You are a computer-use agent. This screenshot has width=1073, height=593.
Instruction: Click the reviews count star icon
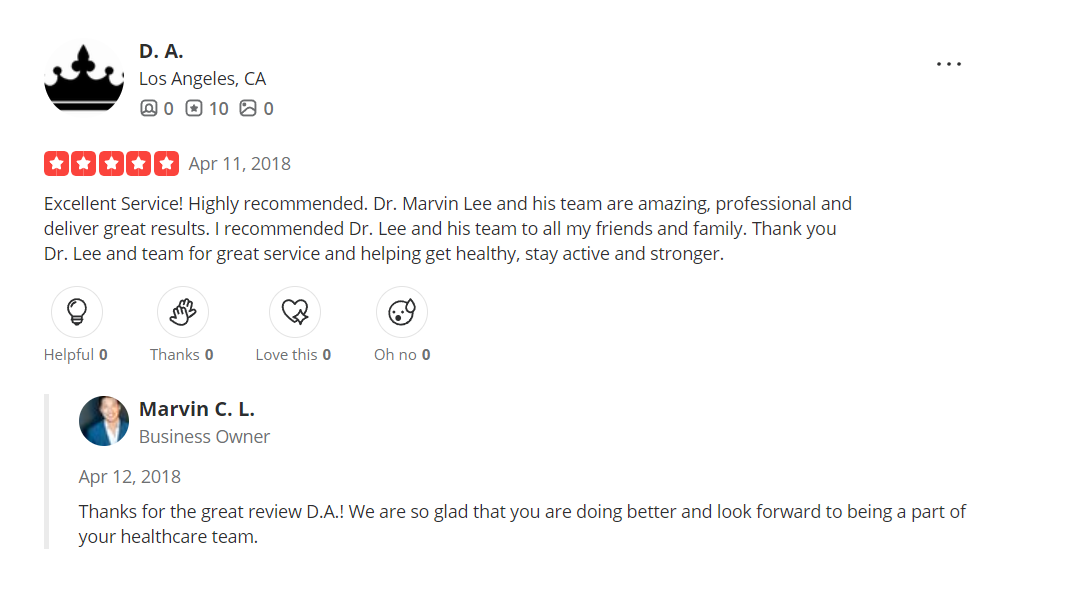[x=194, y=108]
